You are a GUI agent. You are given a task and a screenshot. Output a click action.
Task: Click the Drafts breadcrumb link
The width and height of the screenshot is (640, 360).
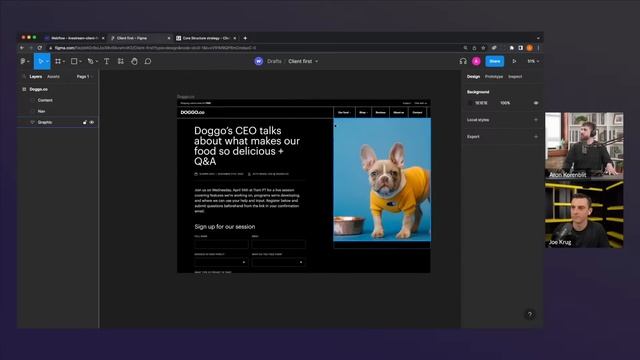tap(274, 61)
